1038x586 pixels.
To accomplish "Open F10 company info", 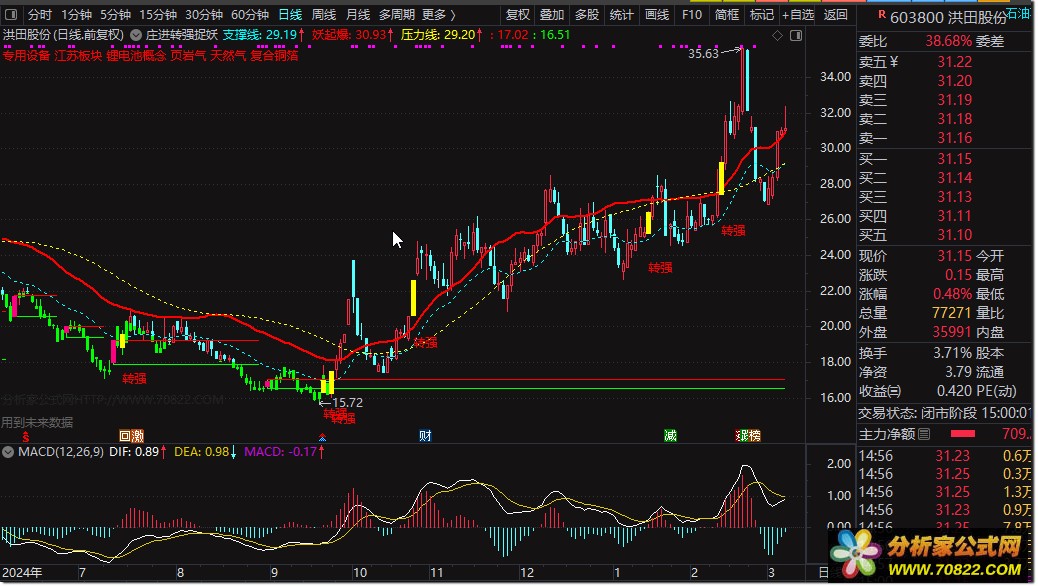I will coord(692,15).
